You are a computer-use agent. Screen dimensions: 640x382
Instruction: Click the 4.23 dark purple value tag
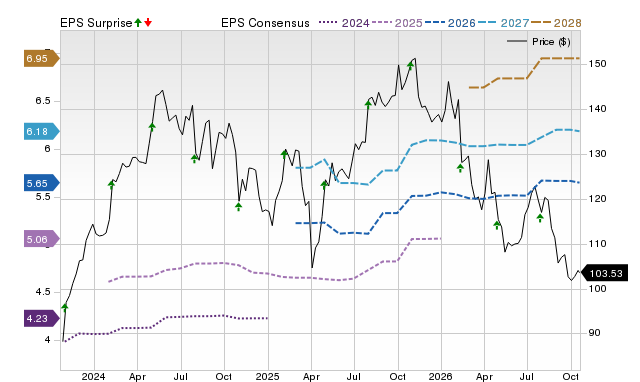(x=41, y=318)
